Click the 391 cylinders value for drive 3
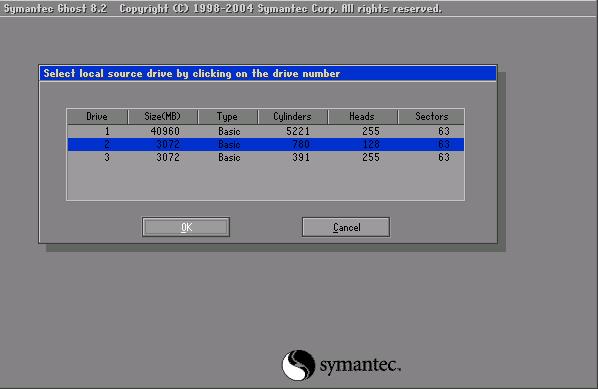The width and height of the screenshot is (598, 389). pyautogui.click(x=301, y=157)
